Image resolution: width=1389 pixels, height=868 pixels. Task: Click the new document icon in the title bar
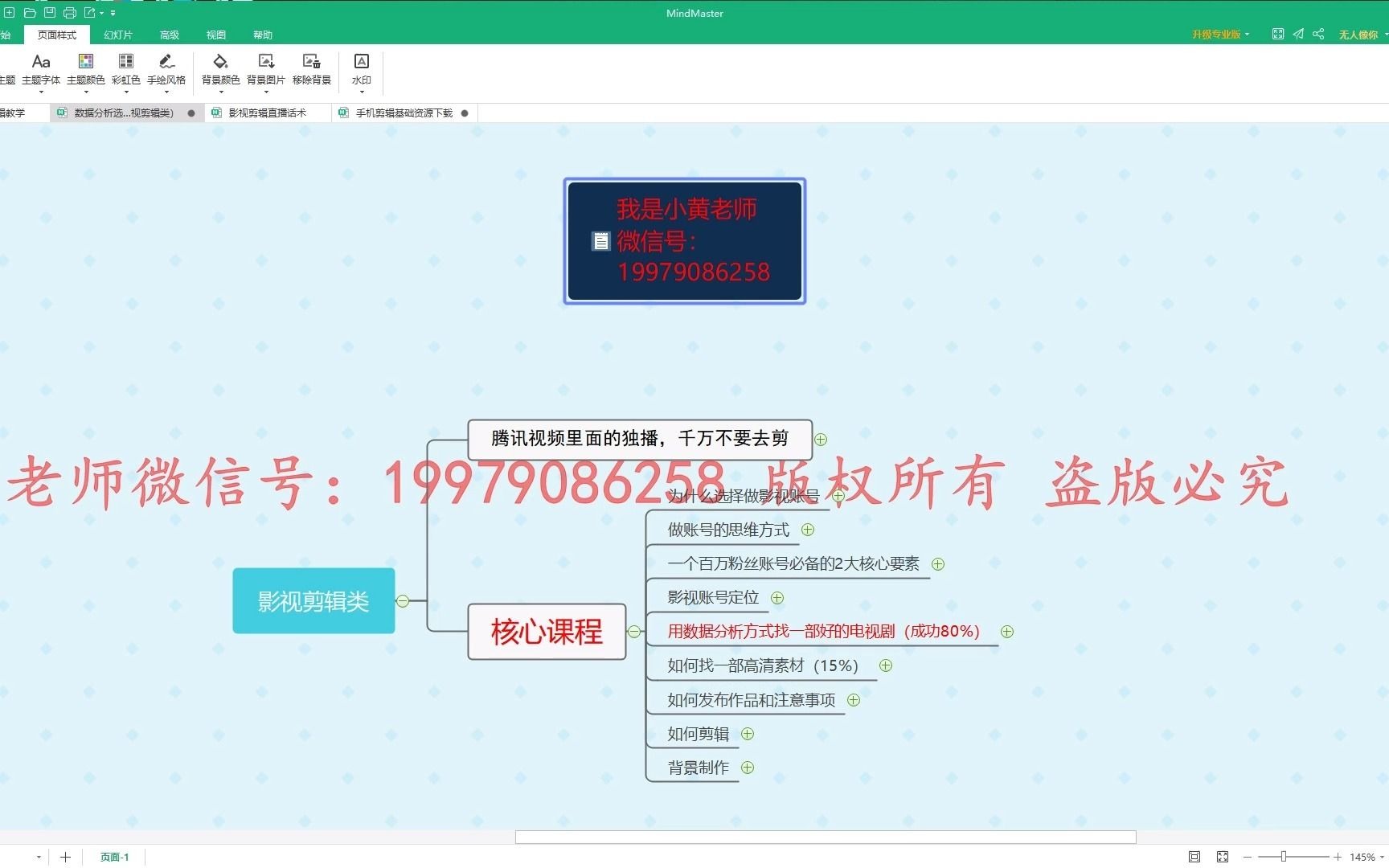[10, 13]
